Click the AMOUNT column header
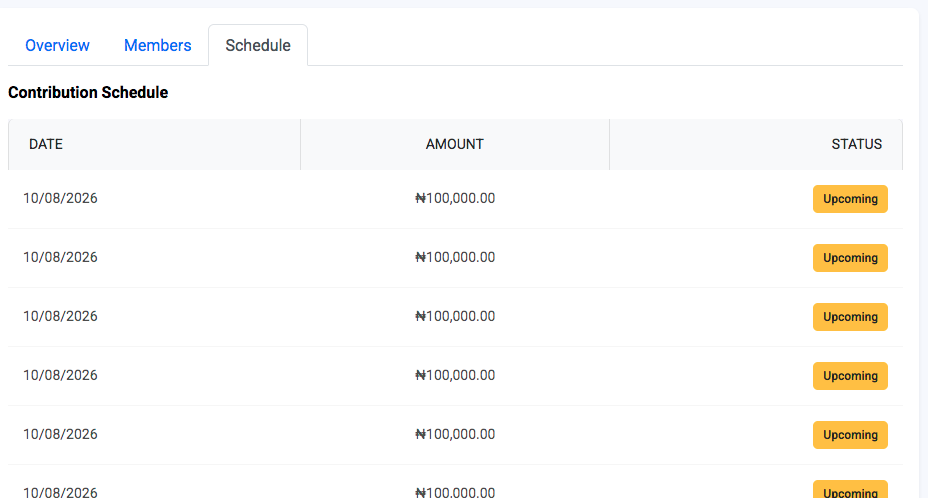928x498 pixels. coord(455,144)
